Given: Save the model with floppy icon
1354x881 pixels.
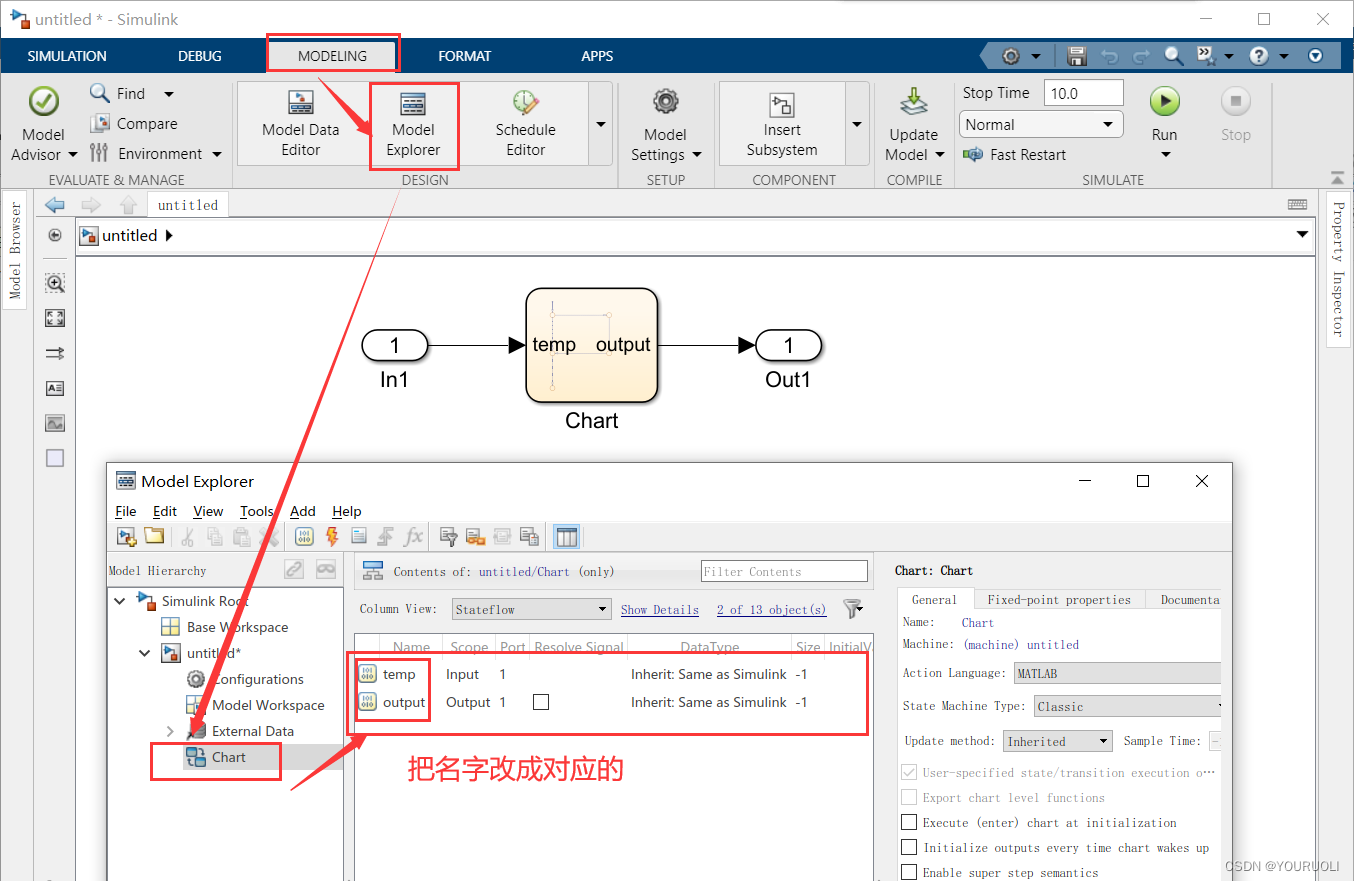Looking at the screenshot, I should click(1077, 56).
